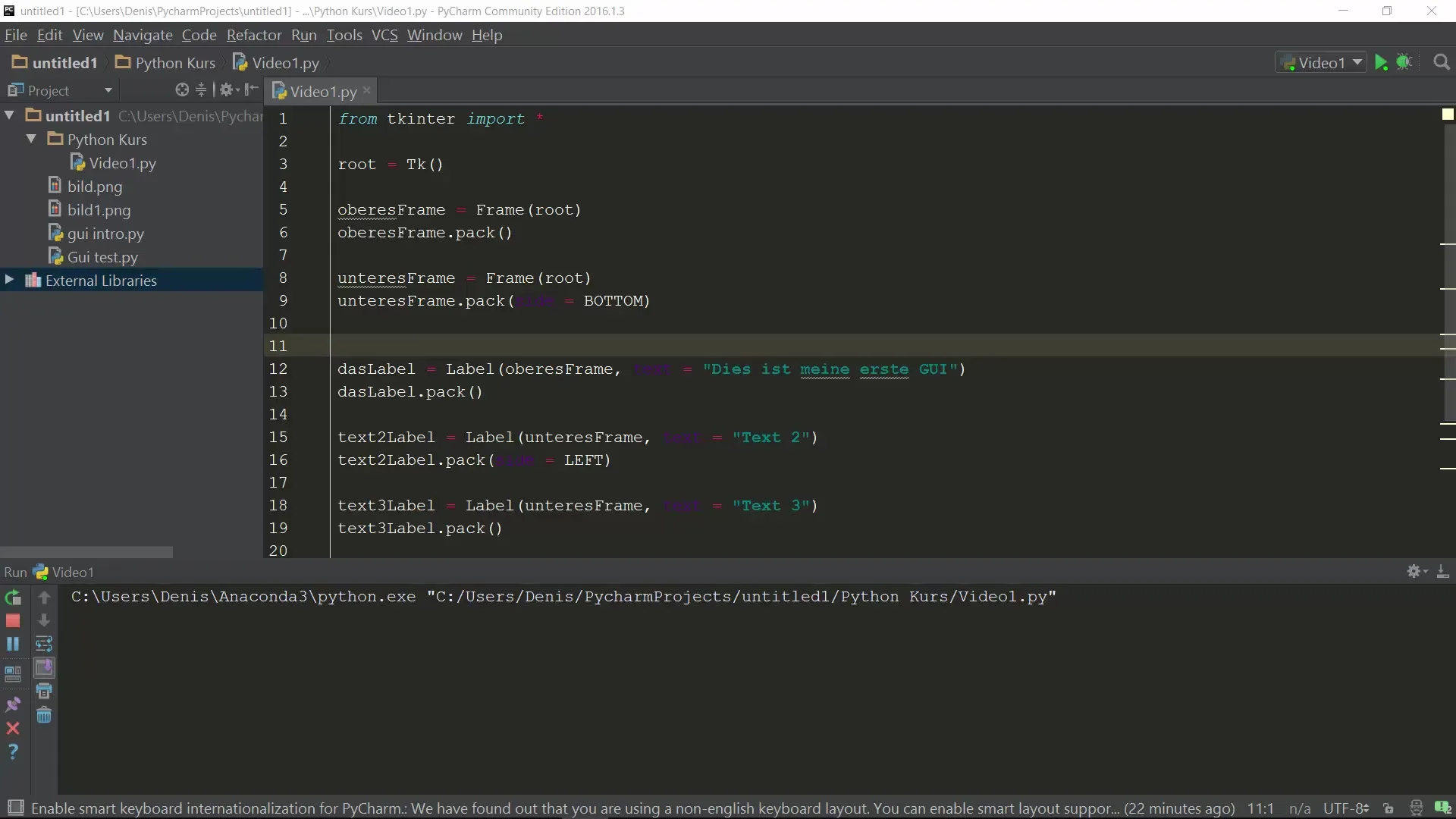Jump down the stack trace arrow
This screenshot has width=1456, height=819.
44,621
